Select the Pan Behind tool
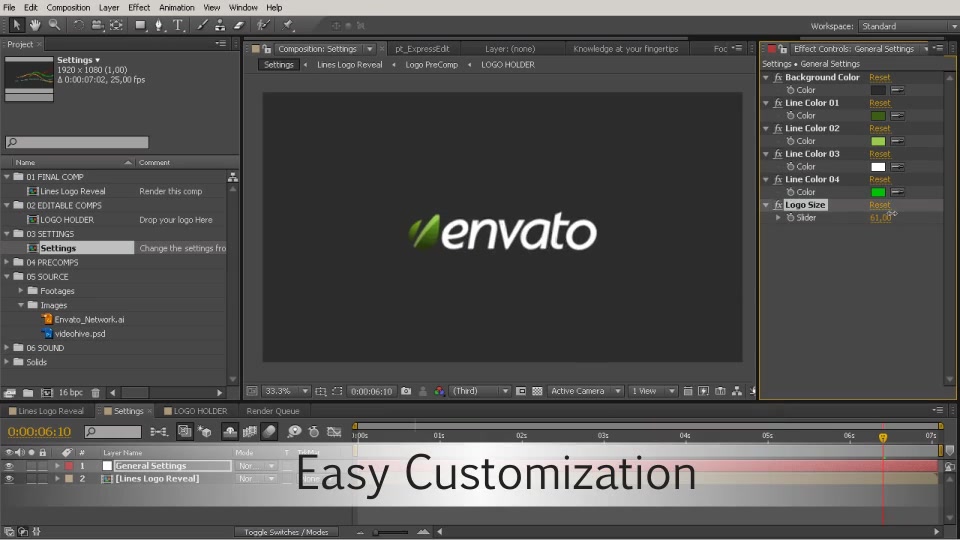The image size is (960, 540). click(x=116, y=25)
